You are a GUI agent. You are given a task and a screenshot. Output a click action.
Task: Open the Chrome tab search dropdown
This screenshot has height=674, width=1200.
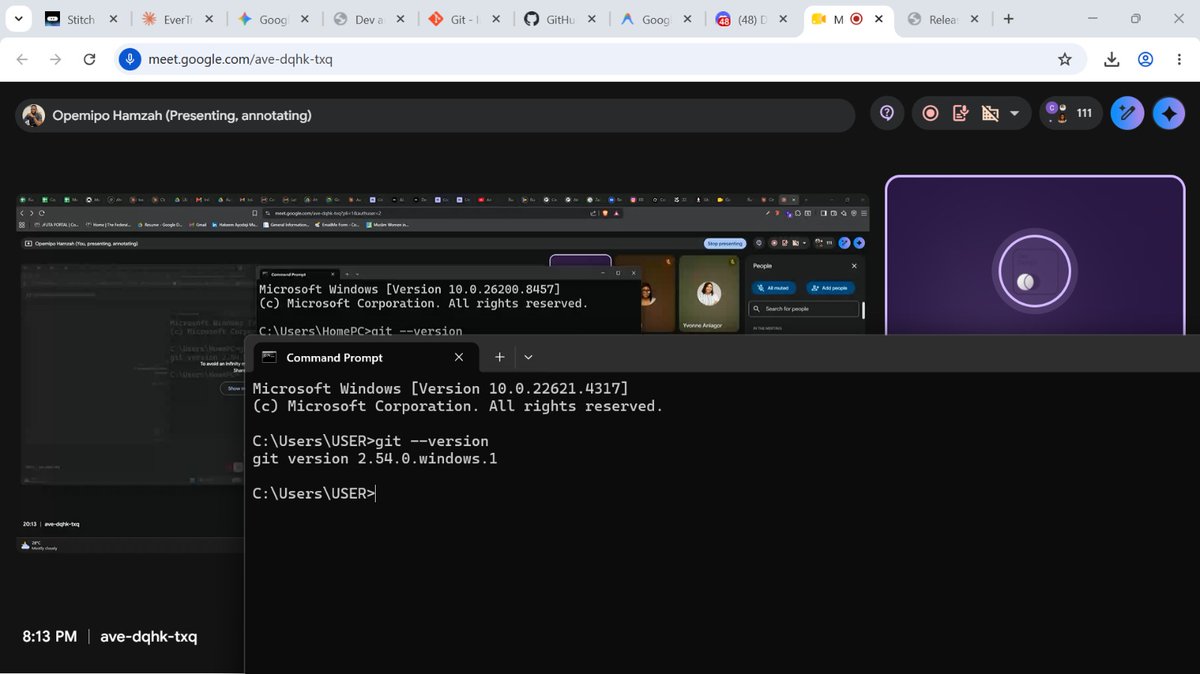(x=18, y=19)
